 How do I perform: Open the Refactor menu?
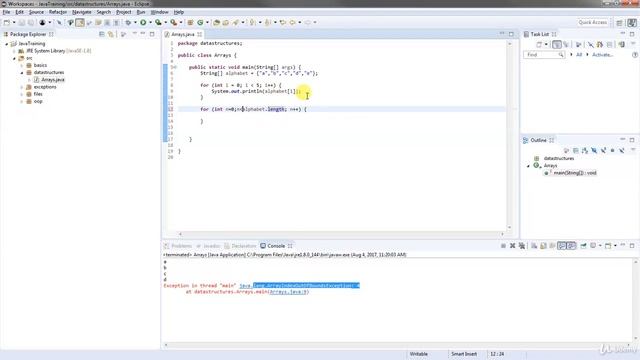point(58,12)
